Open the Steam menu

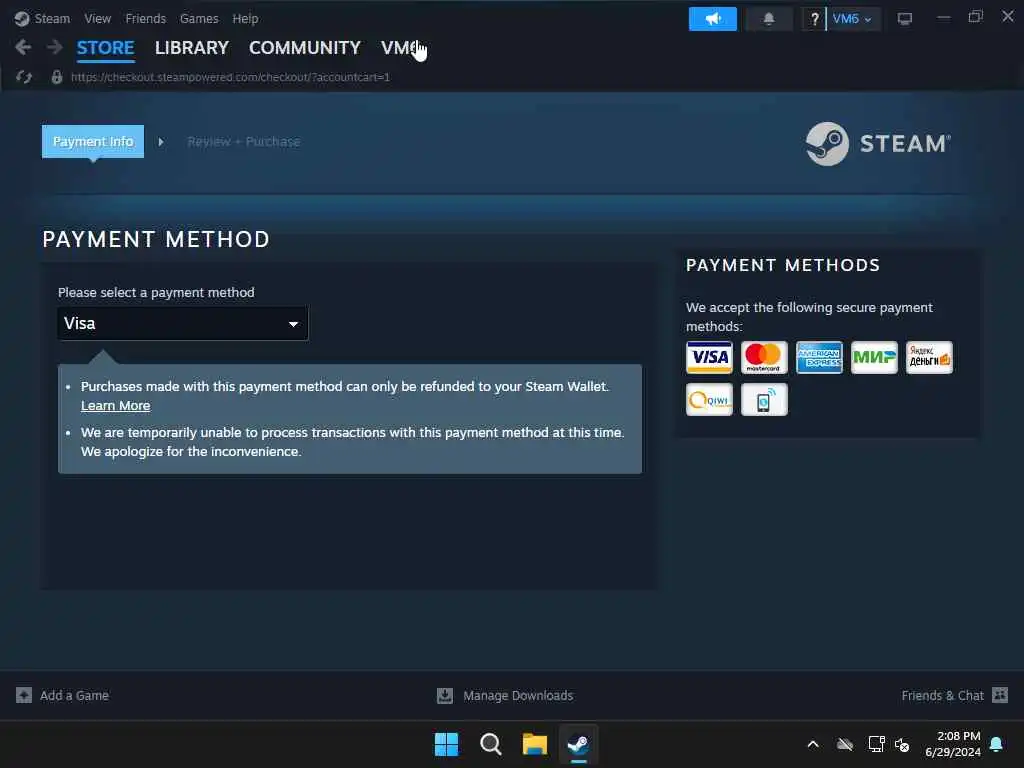click(x=52, y=18)
